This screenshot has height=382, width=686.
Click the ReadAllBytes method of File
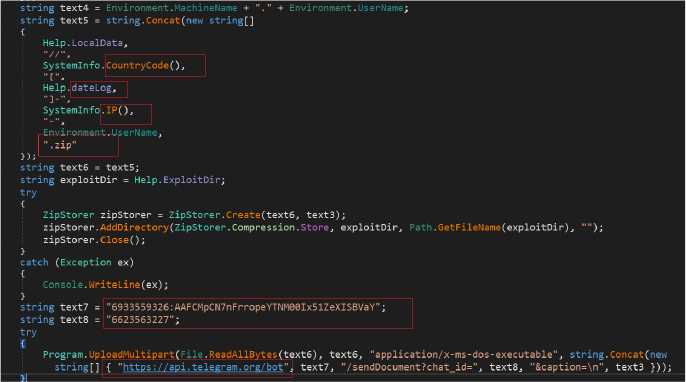[x=243, y=354]
